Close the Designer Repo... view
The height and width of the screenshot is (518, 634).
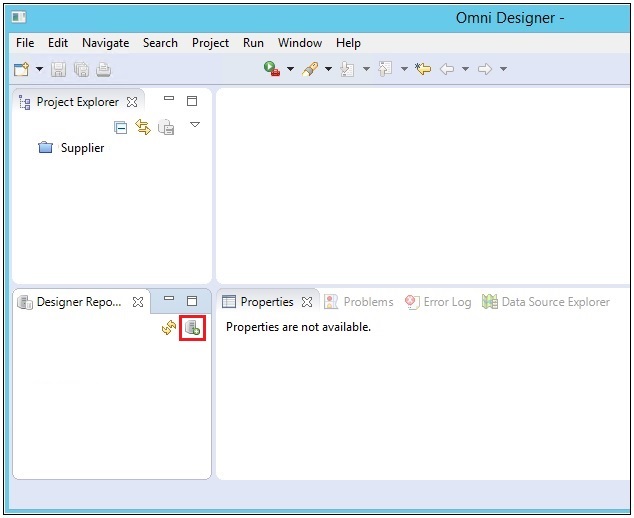coord(138,302)
